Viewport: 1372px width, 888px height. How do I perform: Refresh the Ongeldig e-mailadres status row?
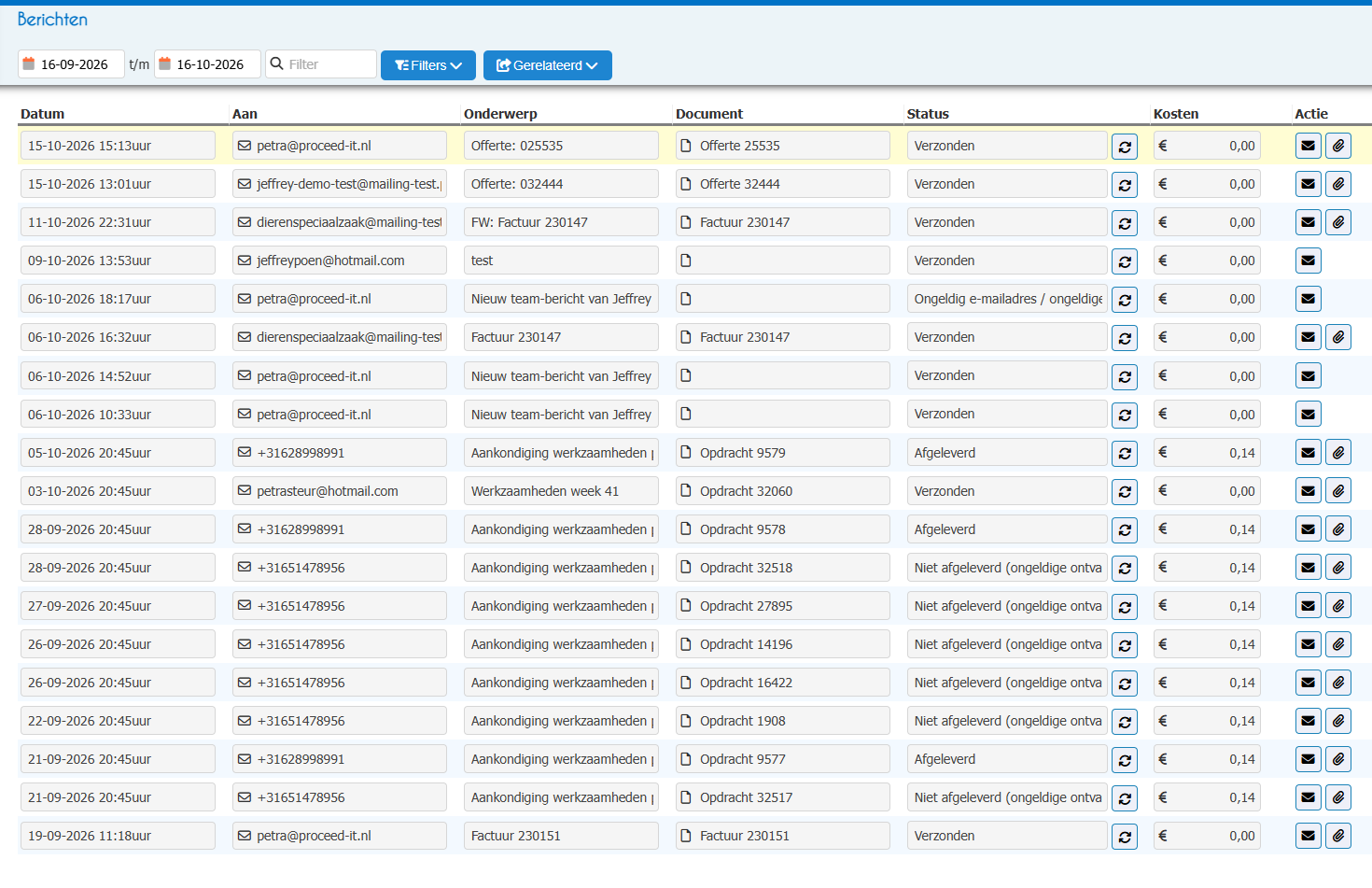click(1125, 300)
